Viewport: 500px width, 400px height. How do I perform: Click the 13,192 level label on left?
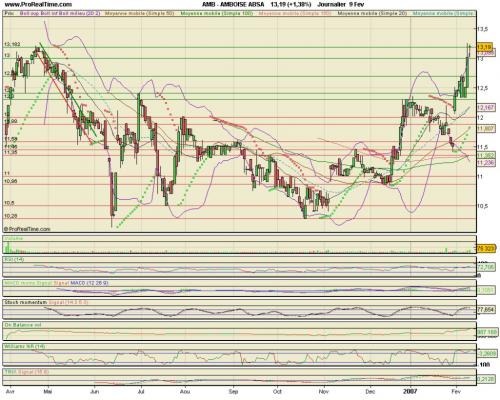[x=12, y=44]
